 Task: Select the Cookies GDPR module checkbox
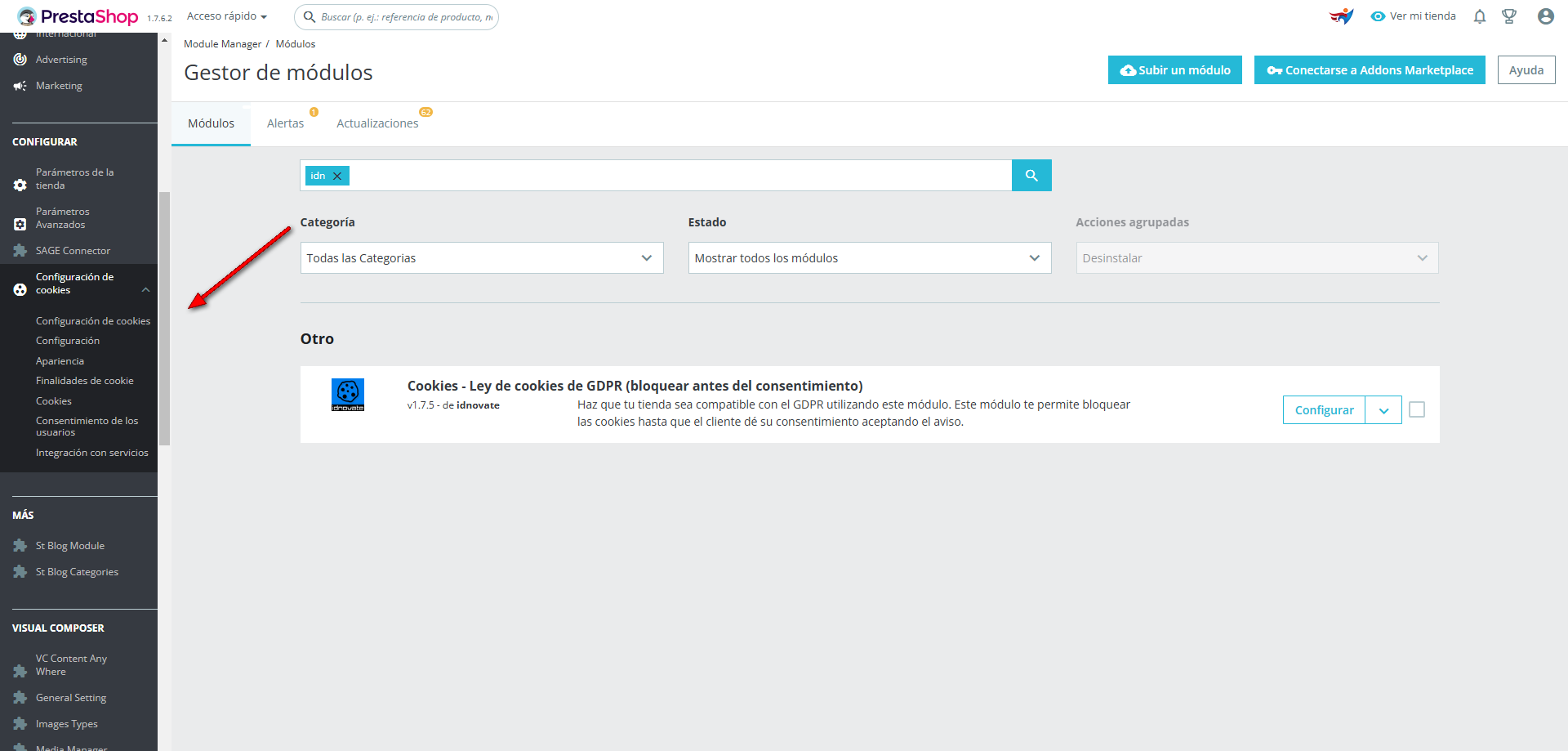[x=1417, y=409]
